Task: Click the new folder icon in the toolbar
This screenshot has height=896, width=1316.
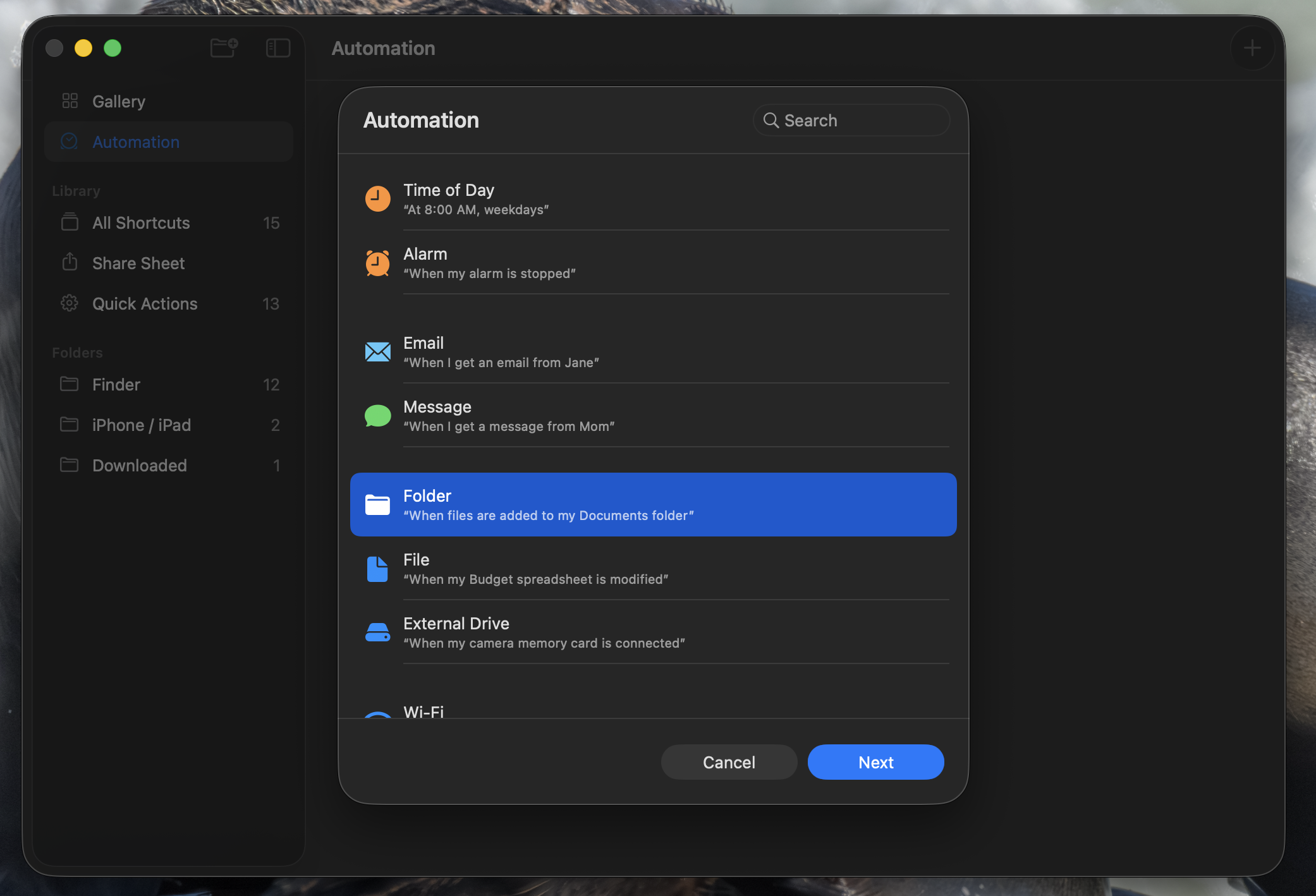Action: pos(224,48)
